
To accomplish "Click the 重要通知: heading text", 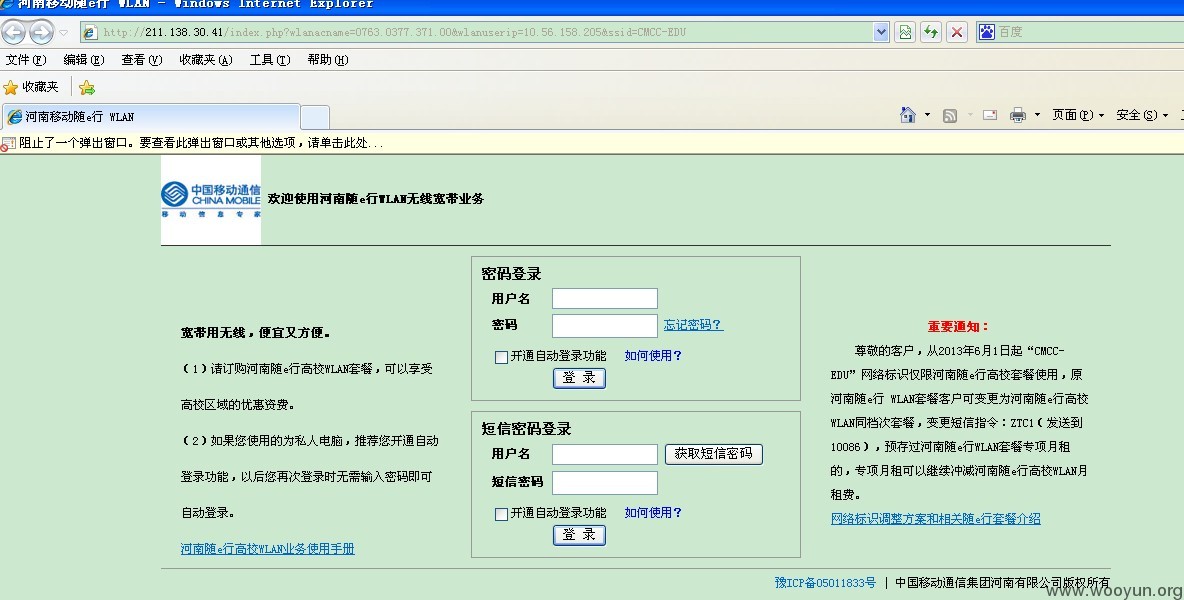I will [958, 327].
